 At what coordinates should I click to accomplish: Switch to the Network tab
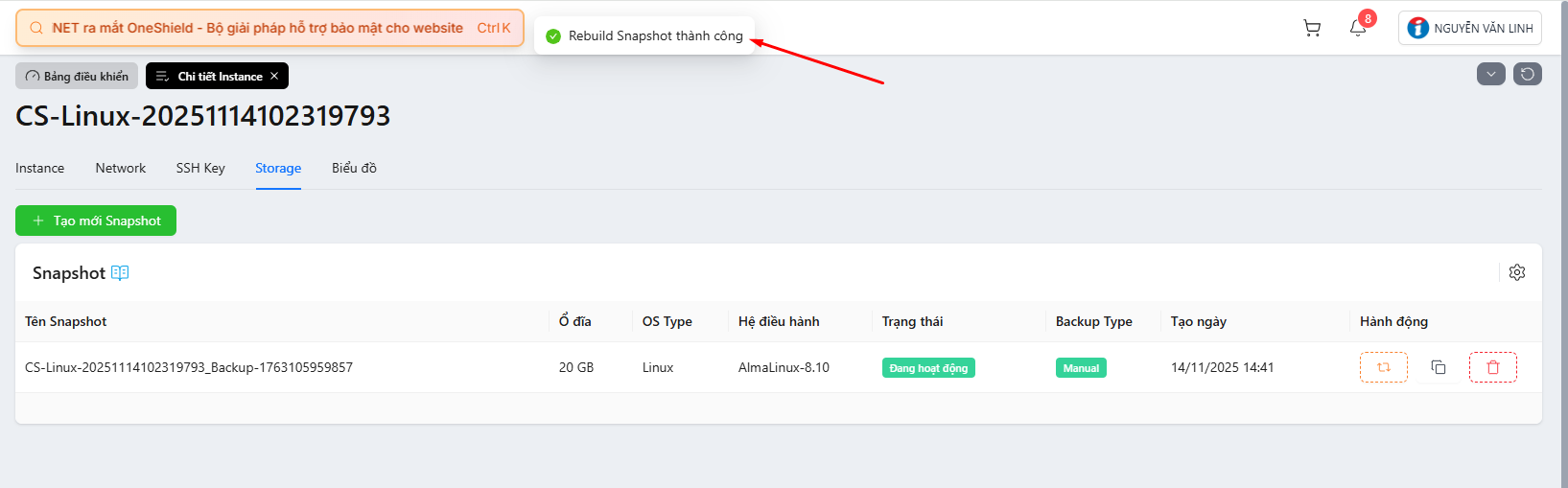[x=121, y=168]
